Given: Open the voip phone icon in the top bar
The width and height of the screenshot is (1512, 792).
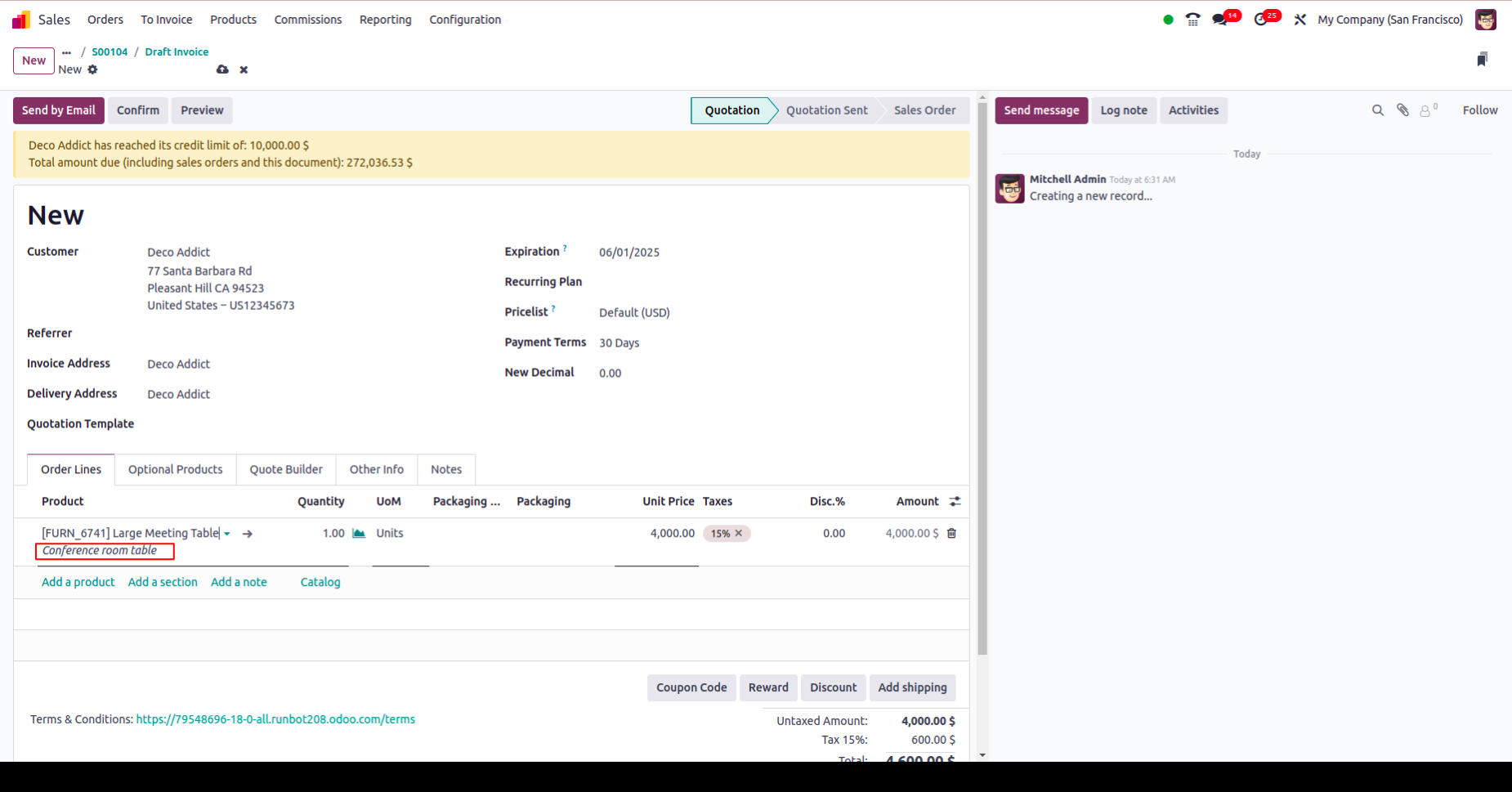Looking at the screenshot, I should tap(1193, 20).
